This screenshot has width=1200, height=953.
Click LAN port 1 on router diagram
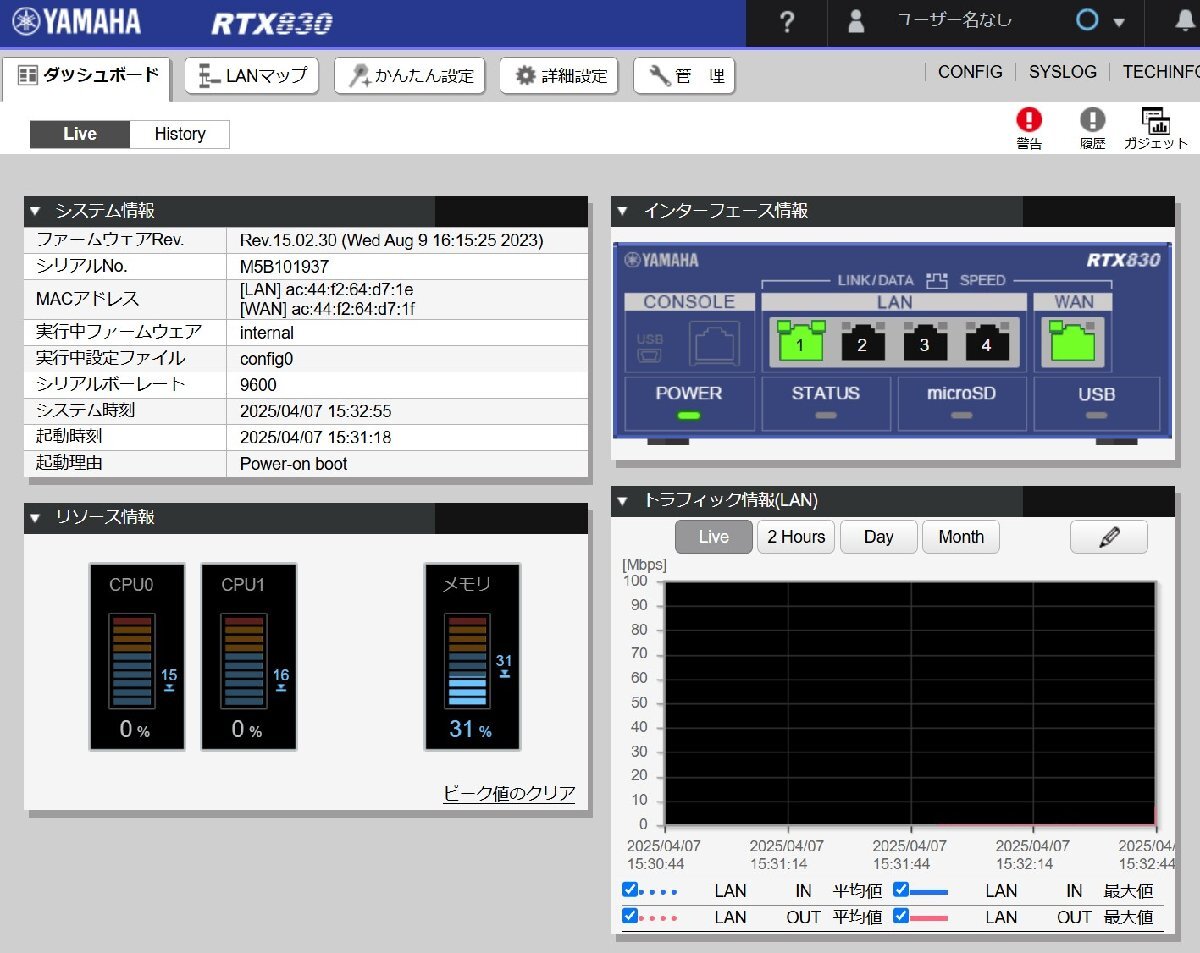(799, 341)
